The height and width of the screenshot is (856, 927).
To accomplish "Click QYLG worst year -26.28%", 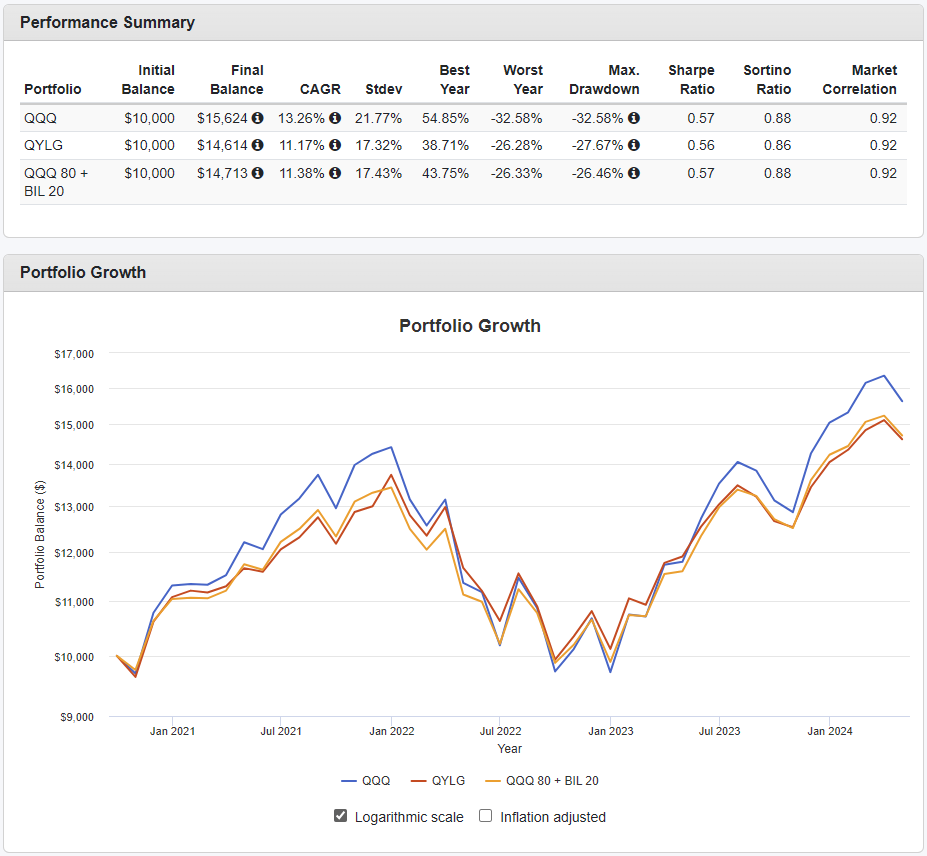I will [516, 145].
